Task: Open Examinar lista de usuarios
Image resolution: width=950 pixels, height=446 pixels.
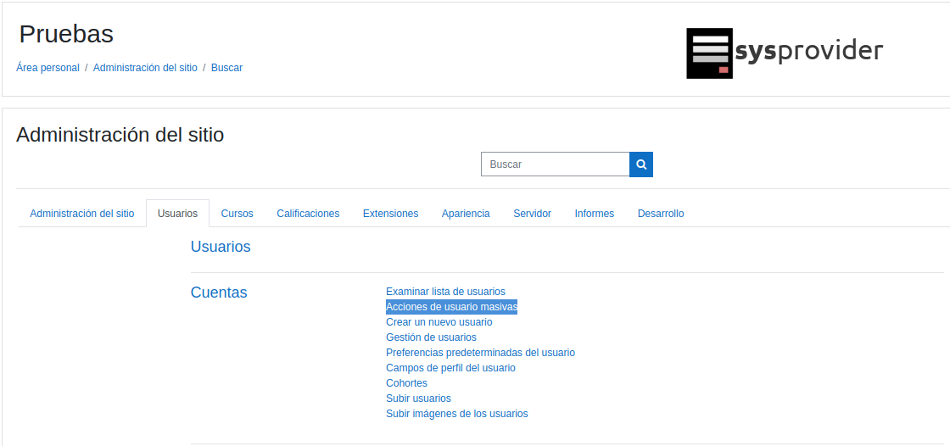Action: pyautogui.click(x=445, y=291)
